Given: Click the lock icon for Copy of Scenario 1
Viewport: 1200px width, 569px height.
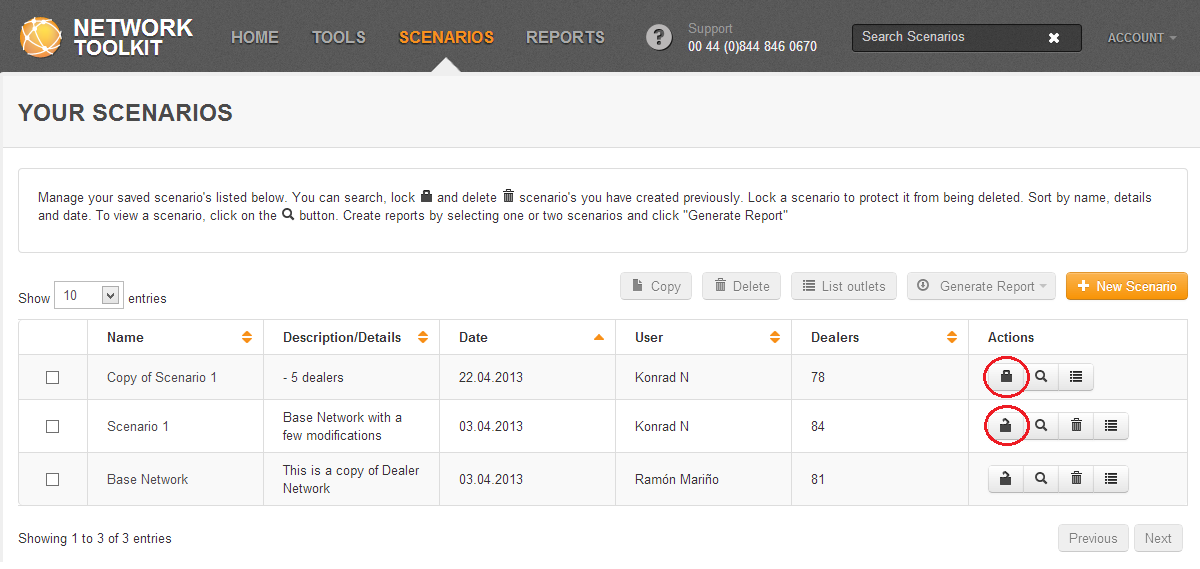Looking at the screenshot, I should click(1006, 377).
